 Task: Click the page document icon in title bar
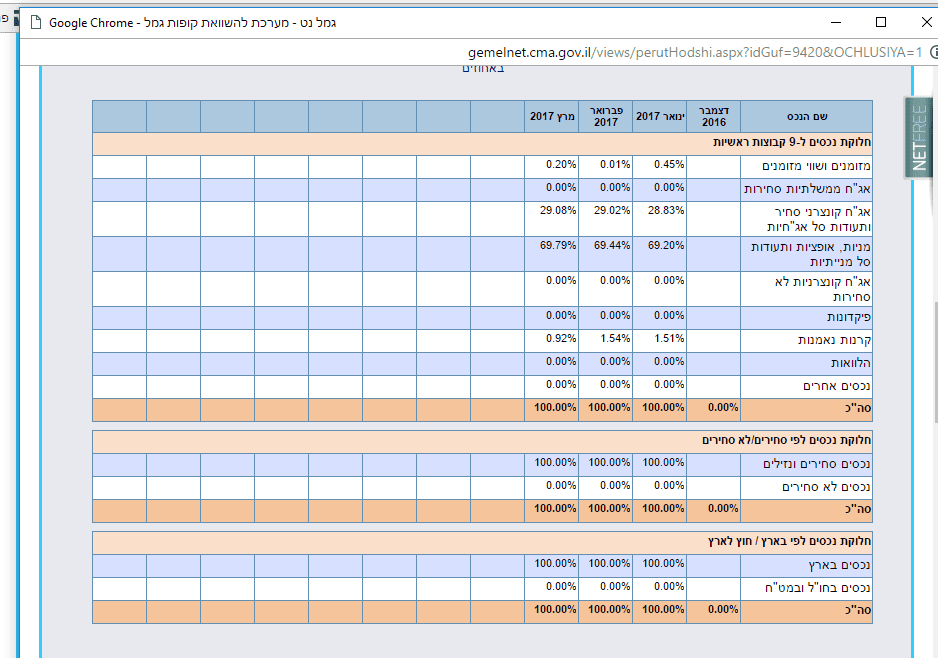click(x=36, y=23)
